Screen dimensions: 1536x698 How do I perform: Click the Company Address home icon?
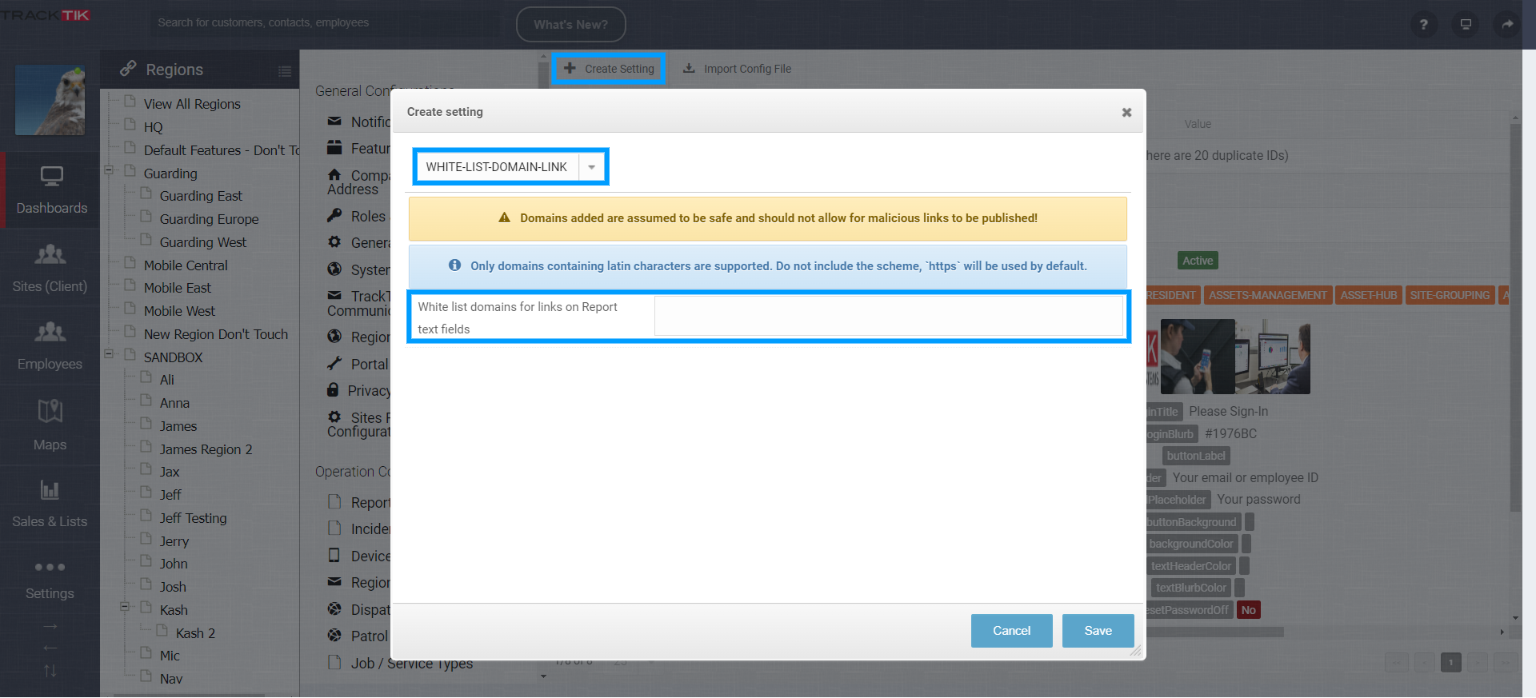(334, 175)
